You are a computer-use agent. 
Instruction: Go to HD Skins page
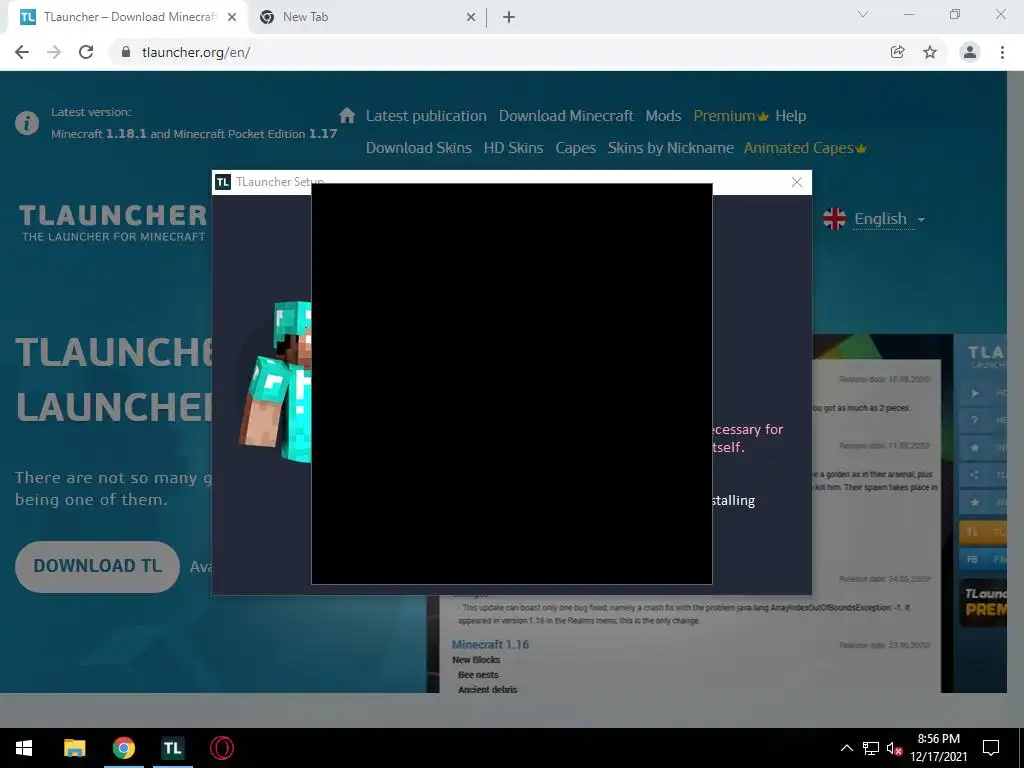pyautogui.click(x=513, y=148)
